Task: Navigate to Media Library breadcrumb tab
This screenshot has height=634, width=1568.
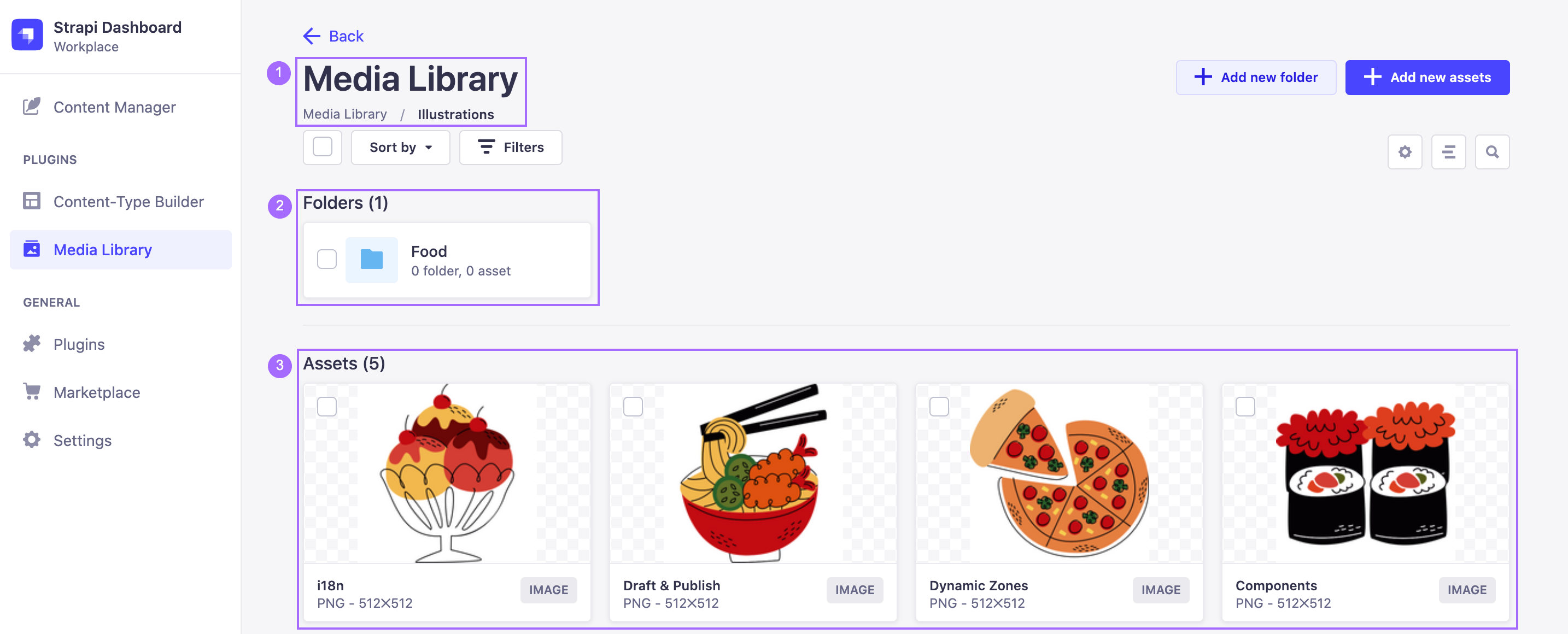Action: point(345,112)
